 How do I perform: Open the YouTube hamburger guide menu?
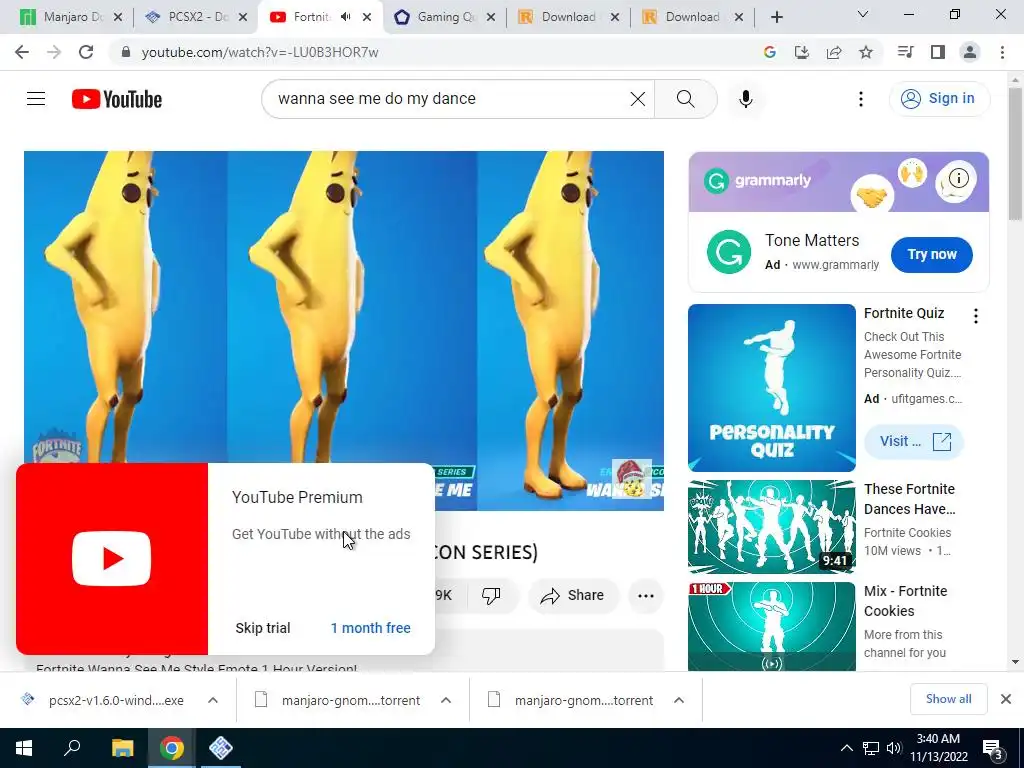point(36,99)
